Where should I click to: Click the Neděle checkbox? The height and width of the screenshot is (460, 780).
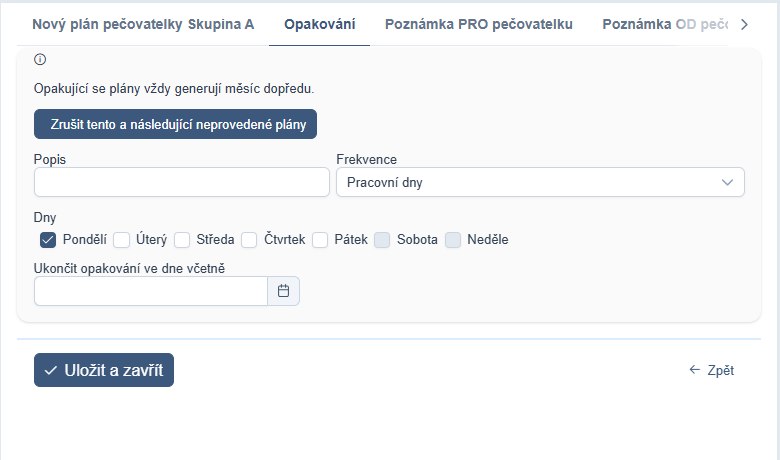click(453, 240)
